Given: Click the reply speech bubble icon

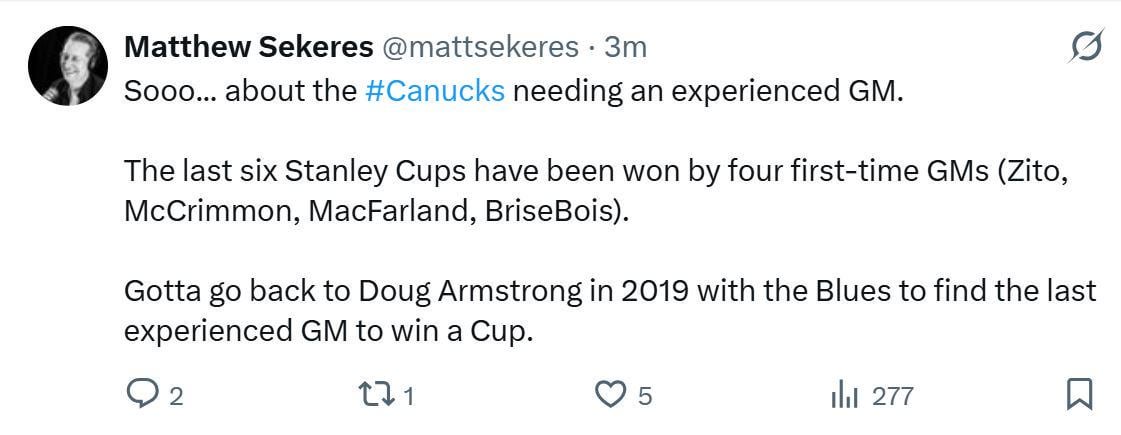Looking at the screenshot, I should tap(141, 395).
